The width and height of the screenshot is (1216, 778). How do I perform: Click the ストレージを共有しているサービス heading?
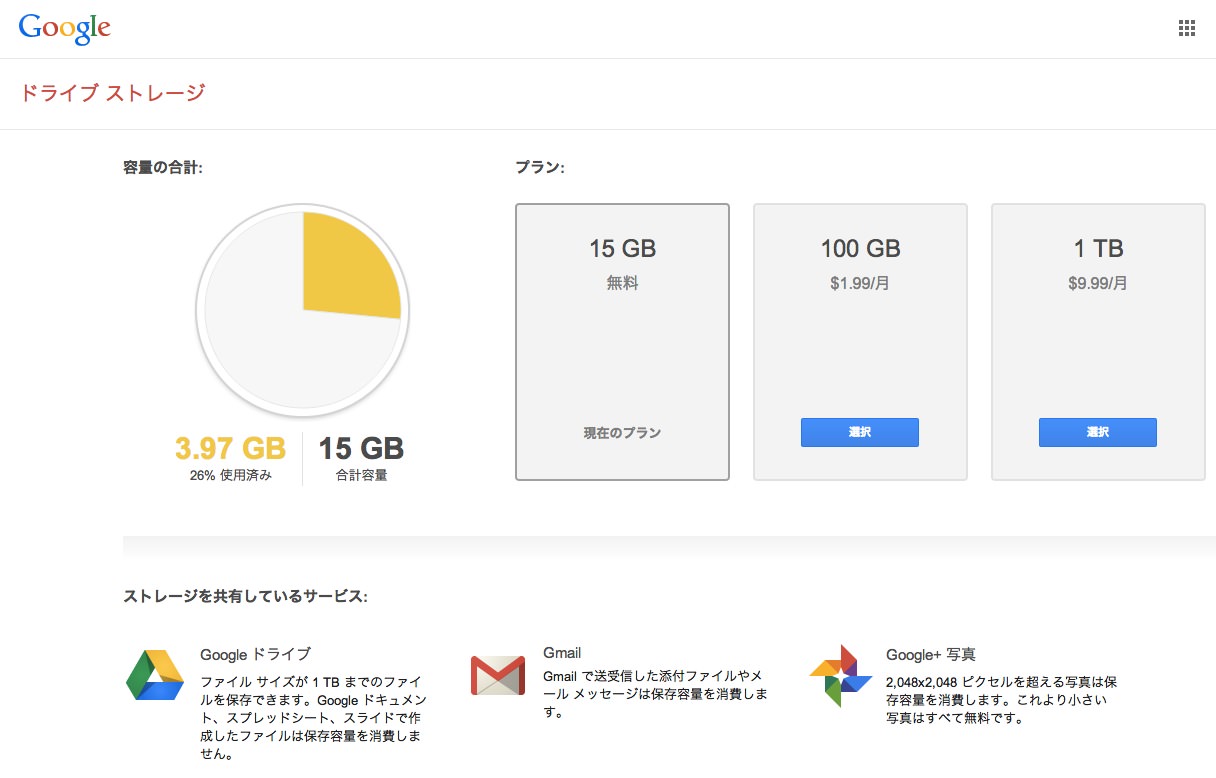tap(245, 596)
